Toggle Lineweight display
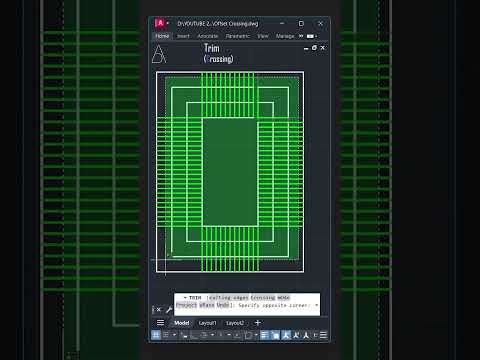The height and width of the screenshot is (360, 480). coord(264,335)
